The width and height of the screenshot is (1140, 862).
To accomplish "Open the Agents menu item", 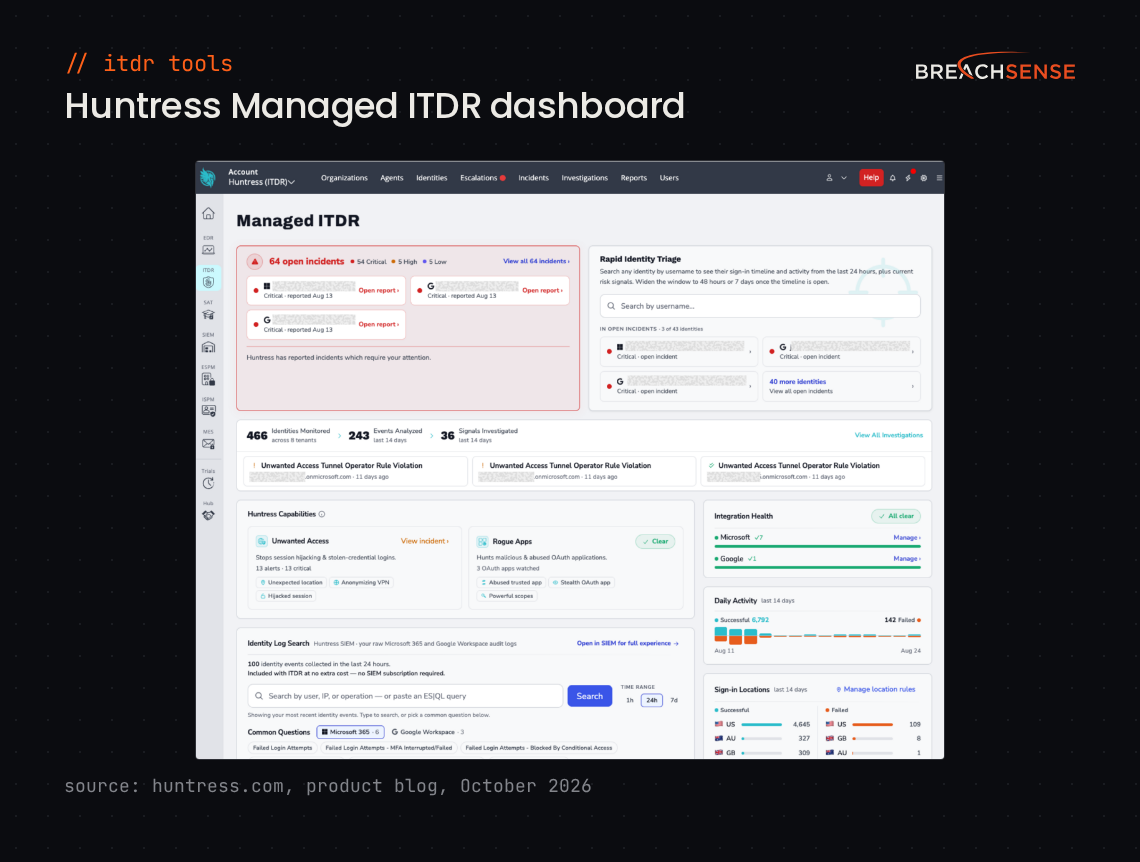I will pyautogui.click(x=392, y=177).
